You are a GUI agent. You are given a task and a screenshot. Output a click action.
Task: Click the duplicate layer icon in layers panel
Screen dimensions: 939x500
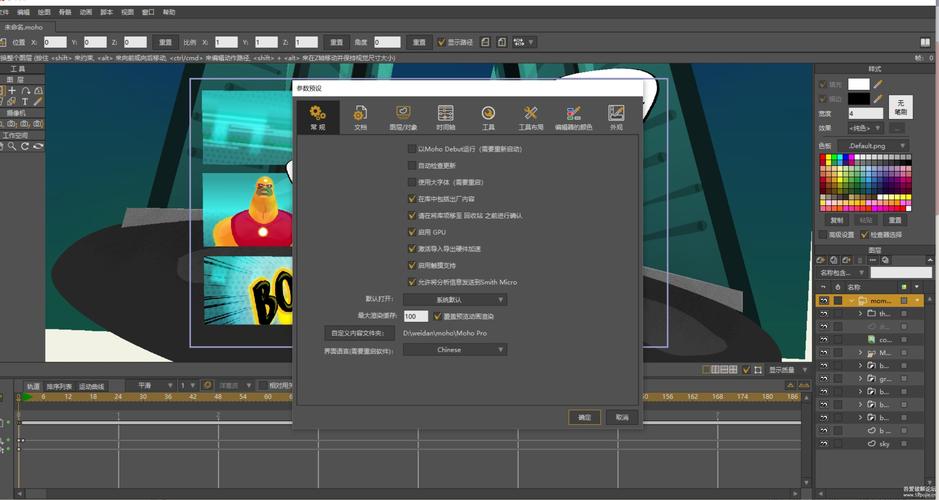click(x=834, y=260)
